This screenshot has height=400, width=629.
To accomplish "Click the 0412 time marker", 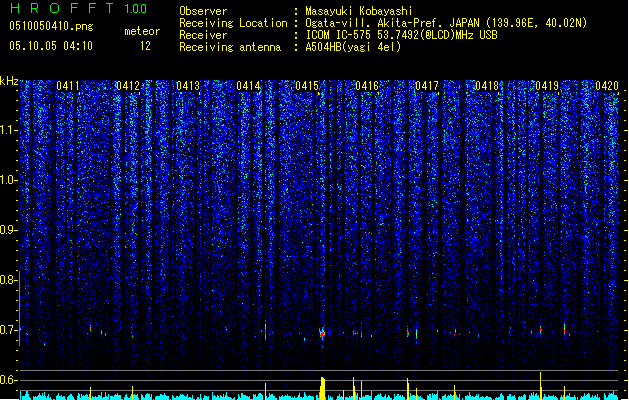I will click(128, 86).
